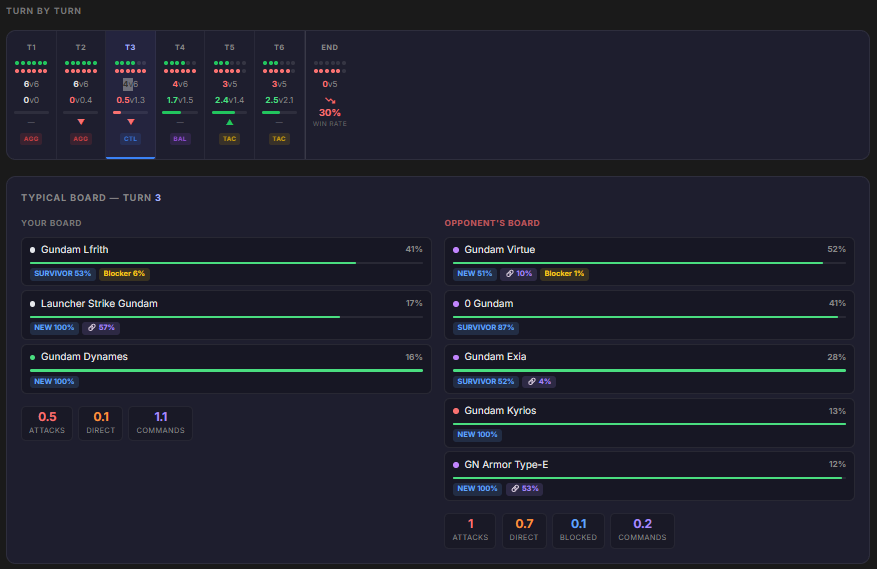The height and width of the screenshot is (569, 877).
Task: Click NEW 100% badge on Gundam Kyrios
Action: pos(477,434)
